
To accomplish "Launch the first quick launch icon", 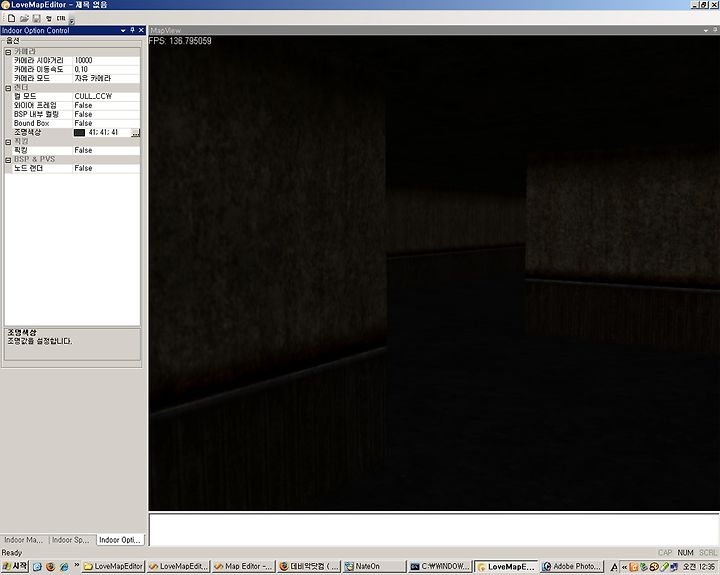I will pos(37,567).
